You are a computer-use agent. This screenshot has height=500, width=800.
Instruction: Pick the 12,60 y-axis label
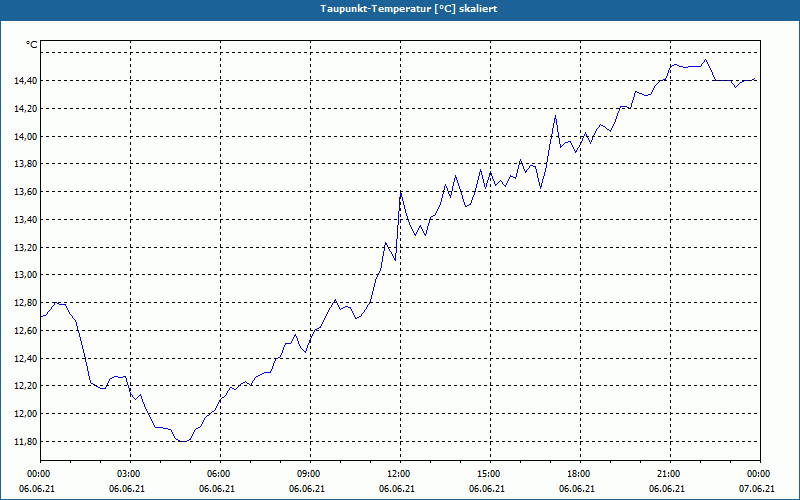27,331
